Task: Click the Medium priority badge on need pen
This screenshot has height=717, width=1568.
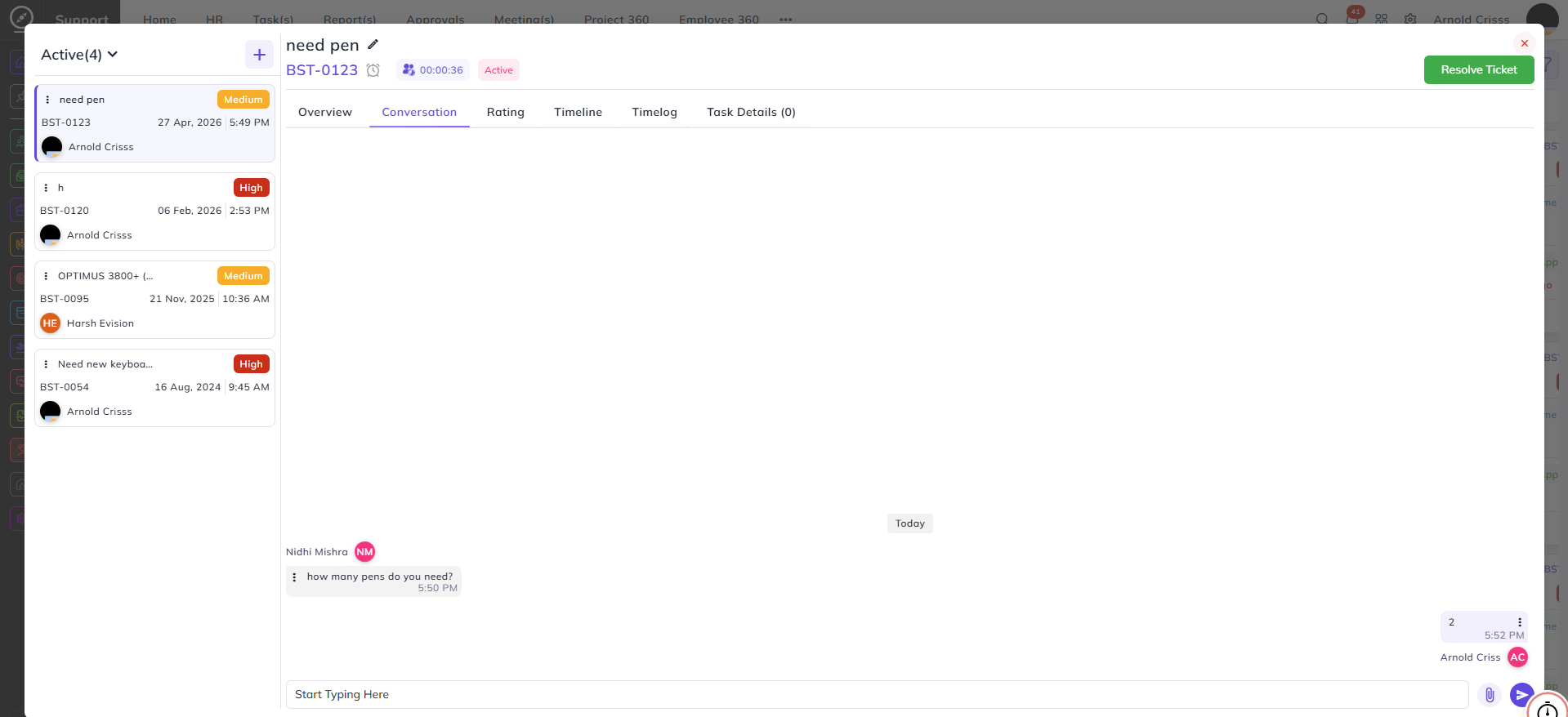Action: (x=243, y=100)
